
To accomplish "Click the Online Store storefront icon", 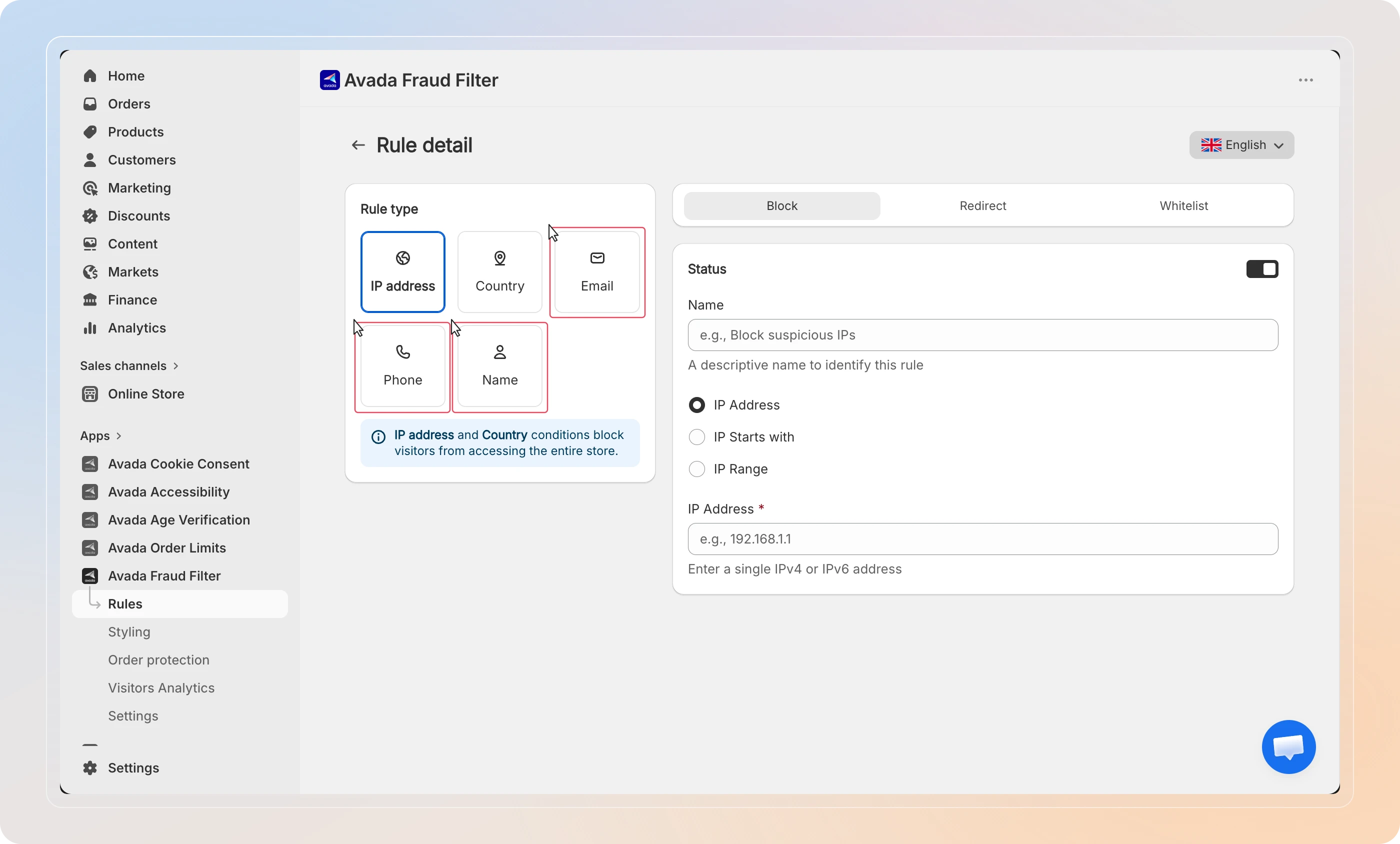I will (x=90, y=394).
